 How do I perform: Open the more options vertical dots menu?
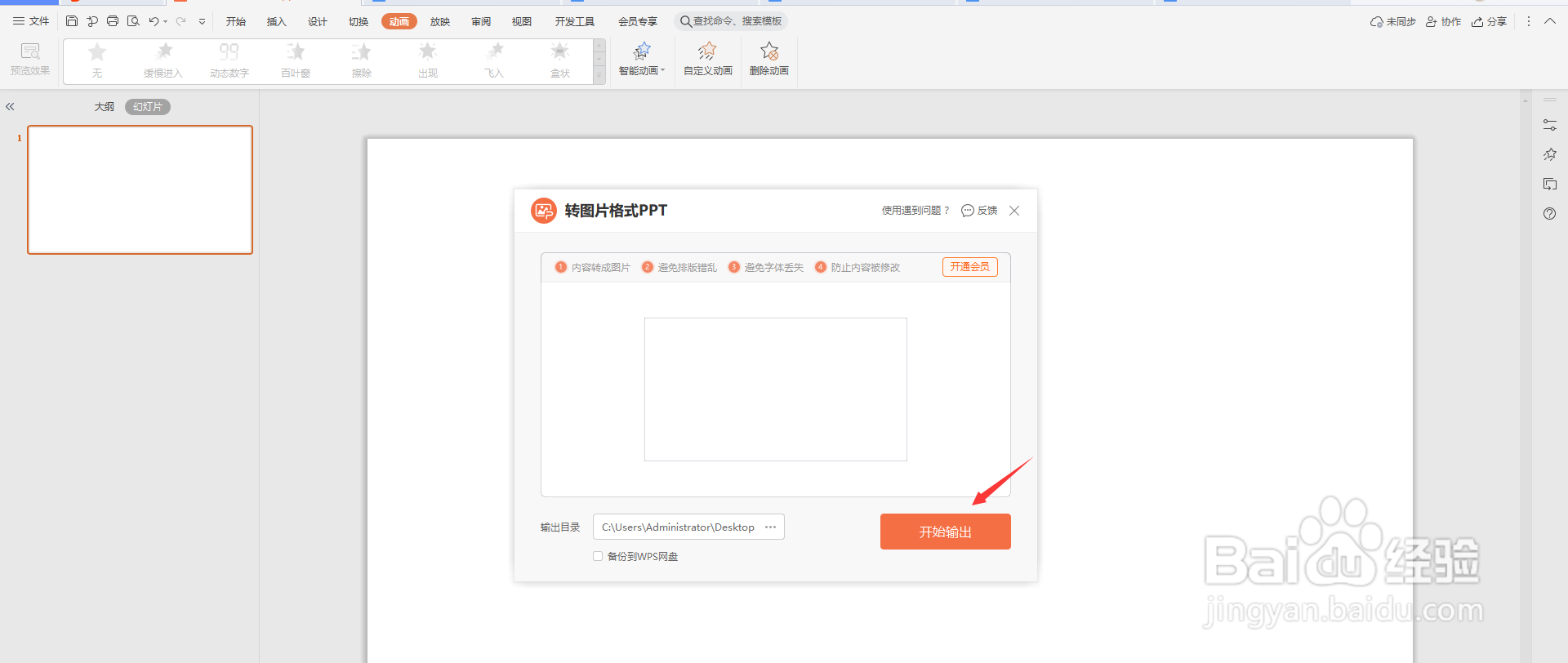[1529, 21]
